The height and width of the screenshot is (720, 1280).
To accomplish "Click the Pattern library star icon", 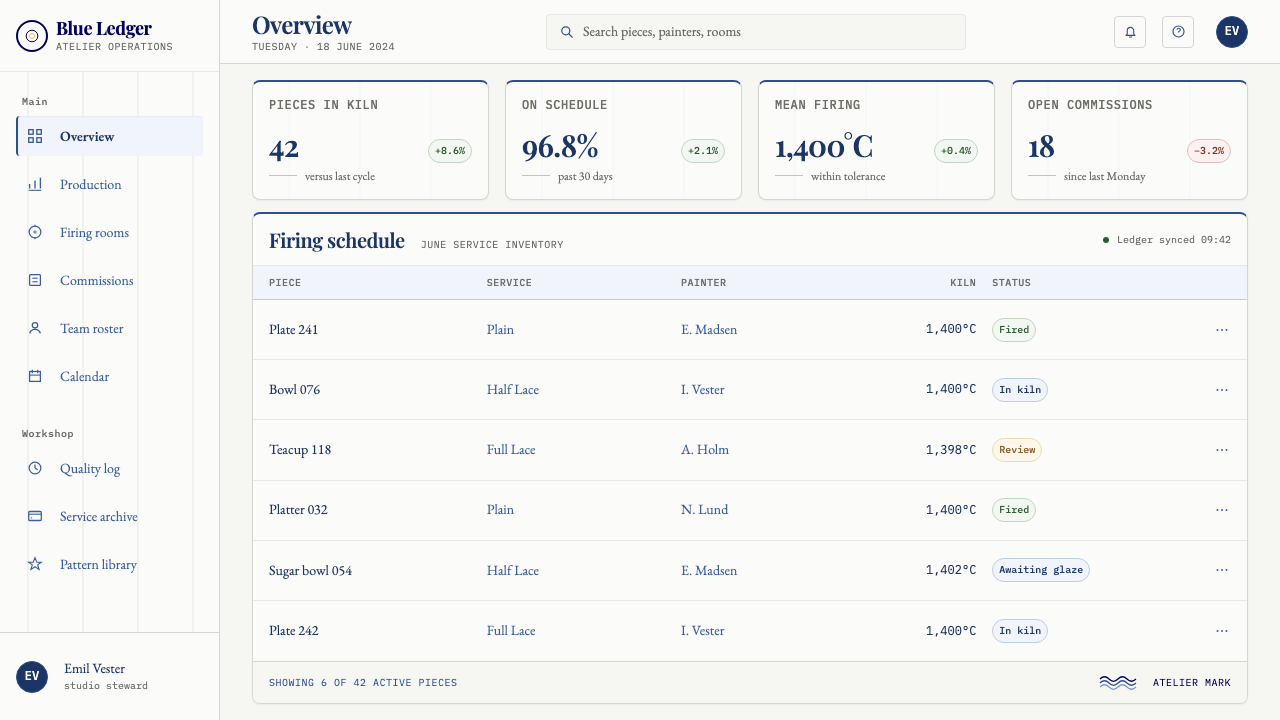I will pos(35,564).
